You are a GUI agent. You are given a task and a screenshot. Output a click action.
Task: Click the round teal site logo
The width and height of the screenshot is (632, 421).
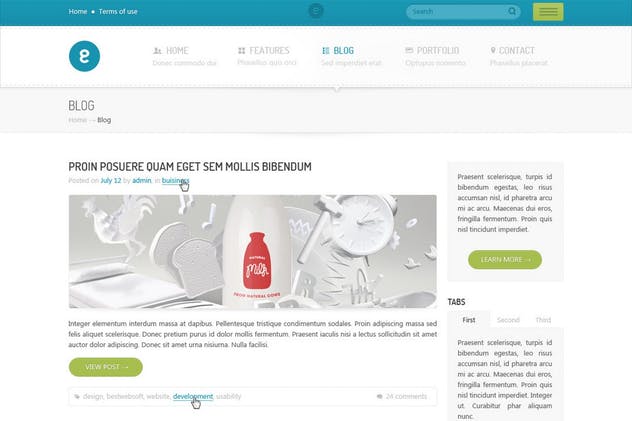point(84,56)
